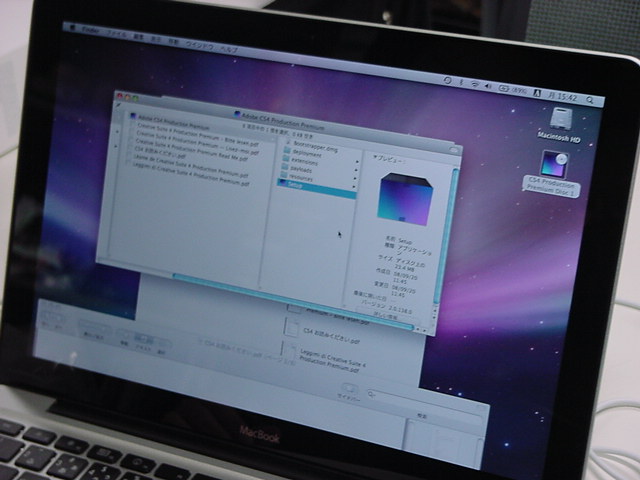Select the payloads folder

[x=301, y=169]
